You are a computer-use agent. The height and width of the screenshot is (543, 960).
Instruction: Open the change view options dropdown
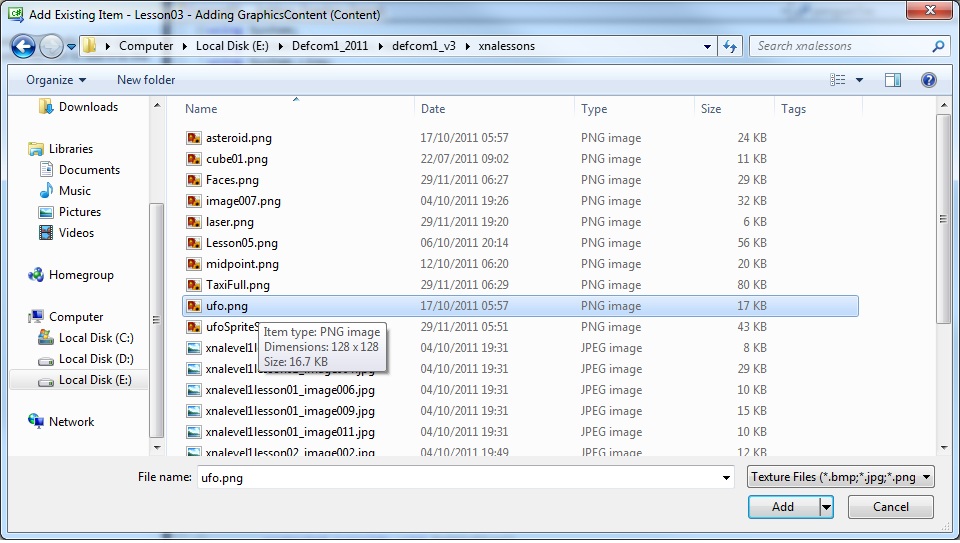point(859,80)
